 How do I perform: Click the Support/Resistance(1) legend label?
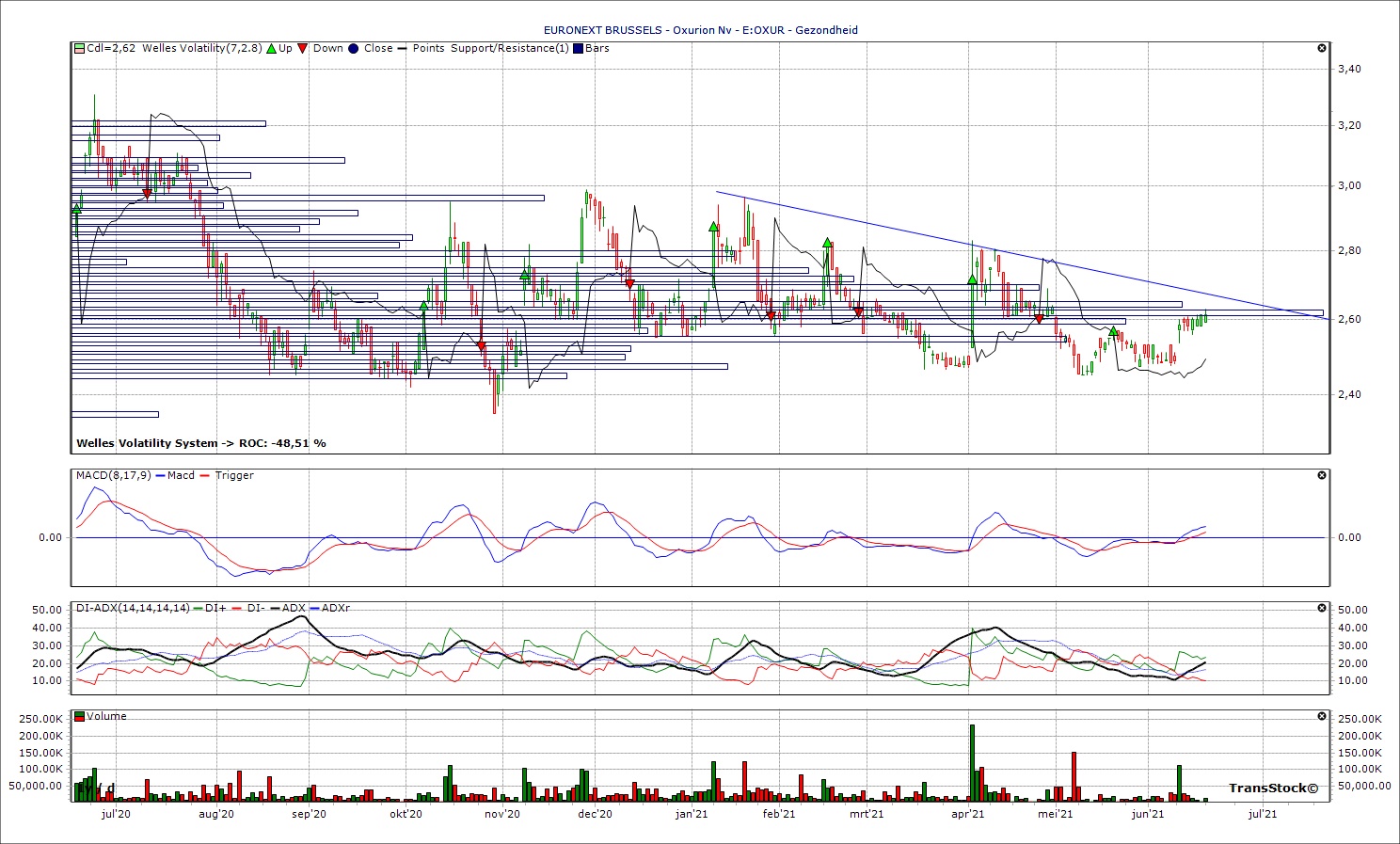point(510,48)
